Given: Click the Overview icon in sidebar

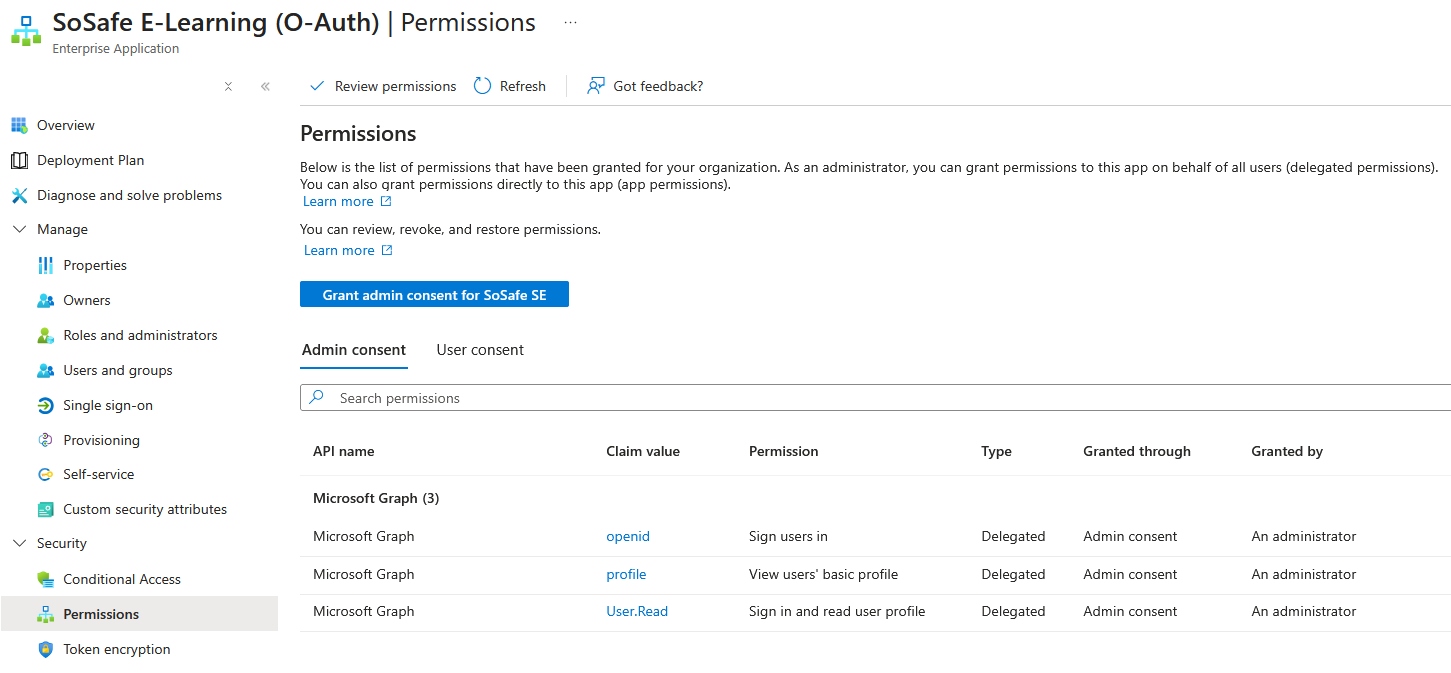Looking at the screenshot, I should pos(18,125).
